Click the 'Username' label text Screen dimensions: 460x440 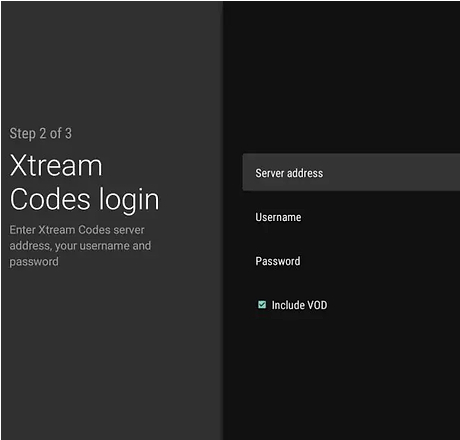[278, 217]
